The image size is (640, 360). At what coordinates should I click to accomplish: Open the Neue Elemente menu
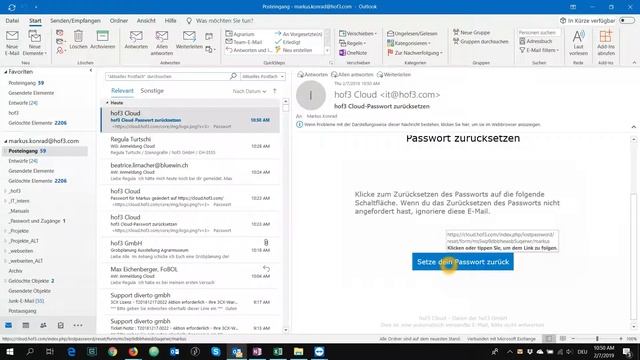35,43
